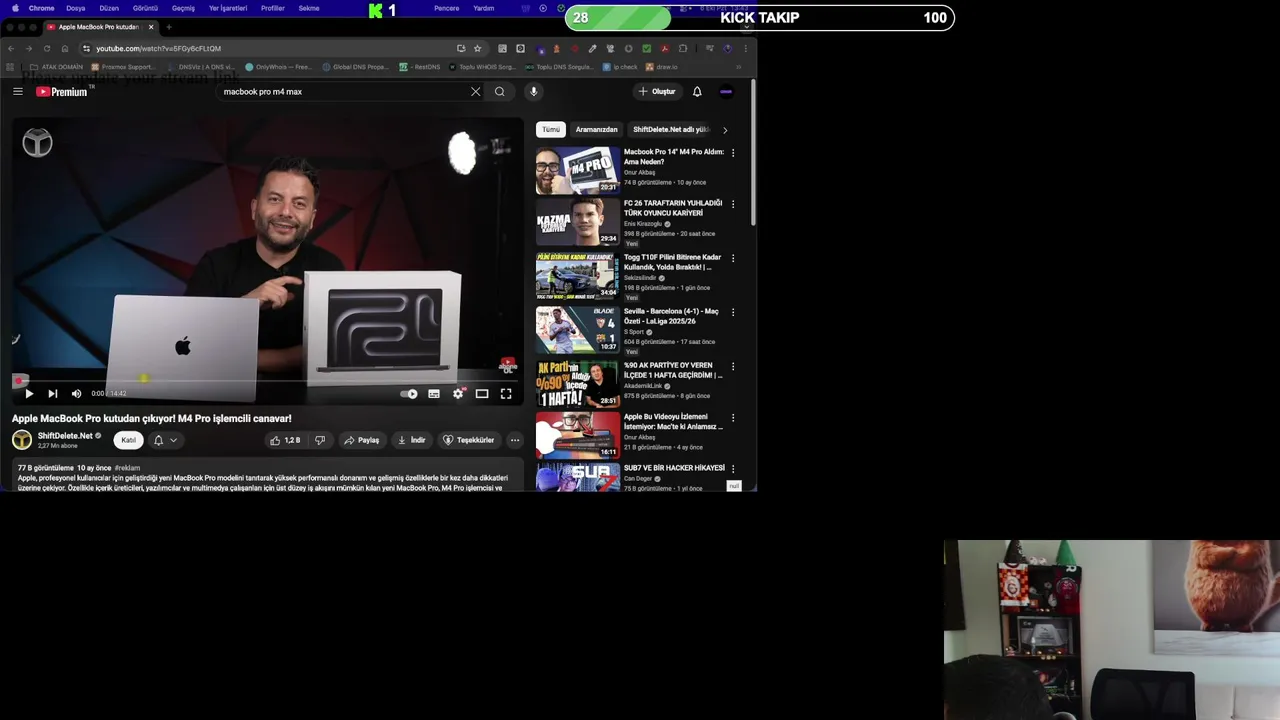Image resolution: width=1280 pixels, height=720 pixels.
Task: Open the Profiller menu
Action: tap(273, 8)
